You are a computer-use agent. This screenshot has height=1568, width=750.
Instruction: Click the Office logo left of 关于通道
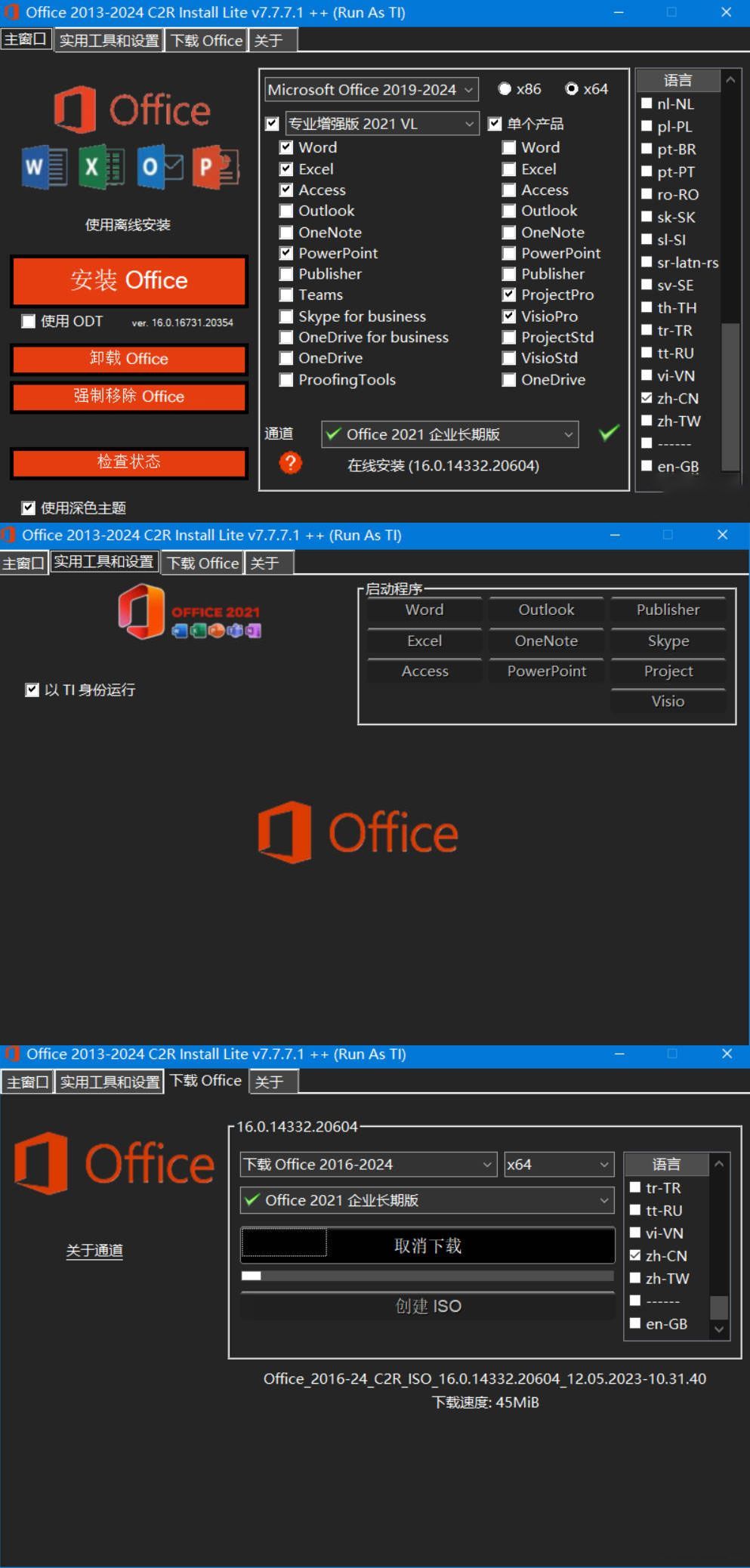(x=114, y=1163)
